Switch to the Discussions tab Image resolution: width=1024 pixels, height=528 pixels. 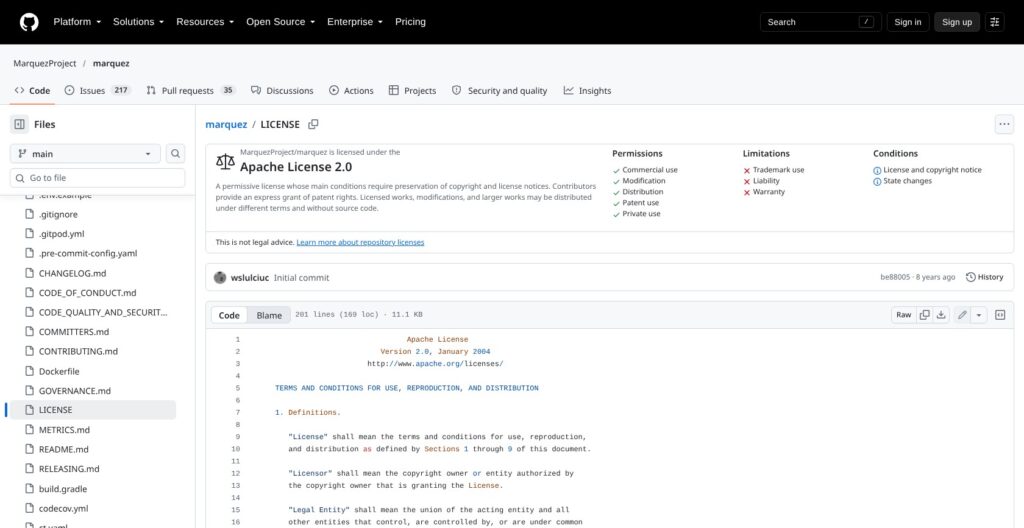tap(282, 91)
